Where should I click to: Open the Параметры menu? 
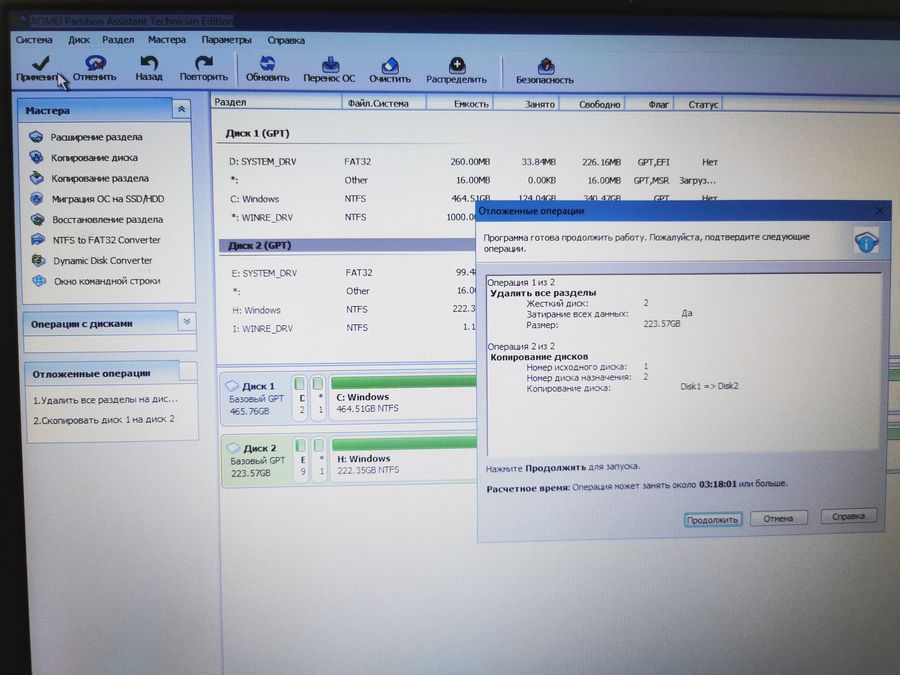click(226, 40)
